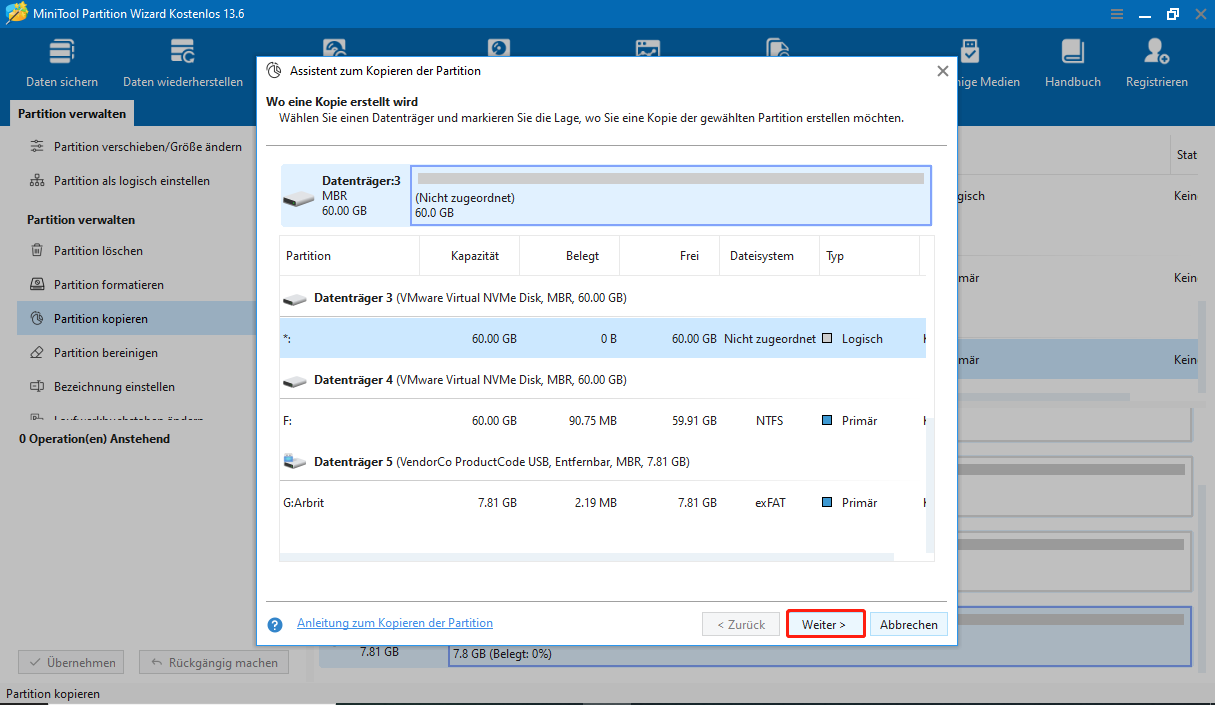Select the Datenträger 3 VMware disk row
This screenshot has width=1215, height=705.
(x=603, y=298)
